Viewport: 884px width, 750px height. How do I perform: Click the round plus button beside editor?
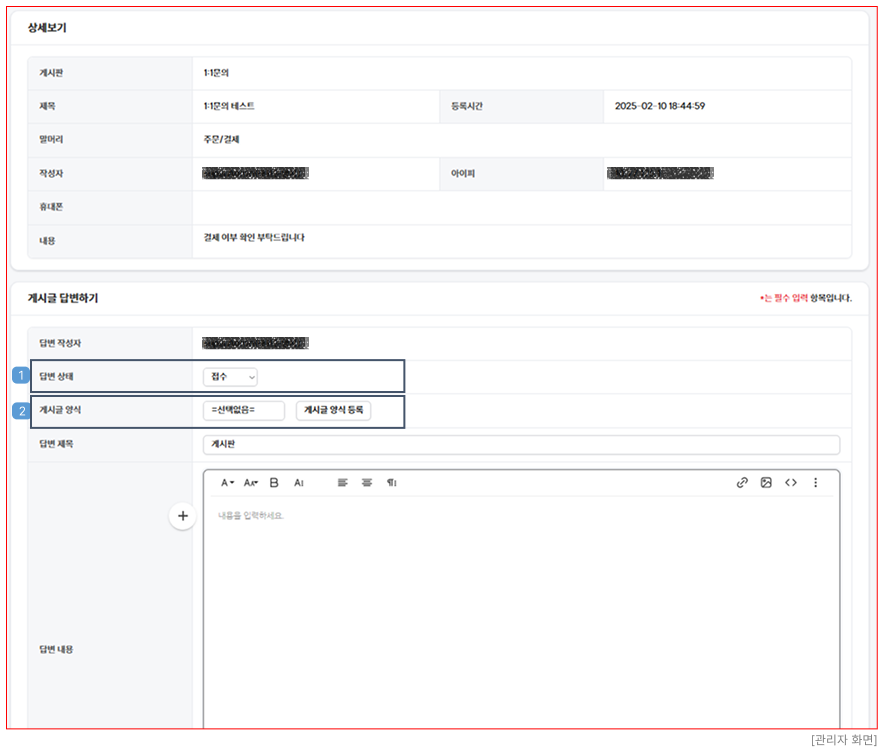[182, 516]
